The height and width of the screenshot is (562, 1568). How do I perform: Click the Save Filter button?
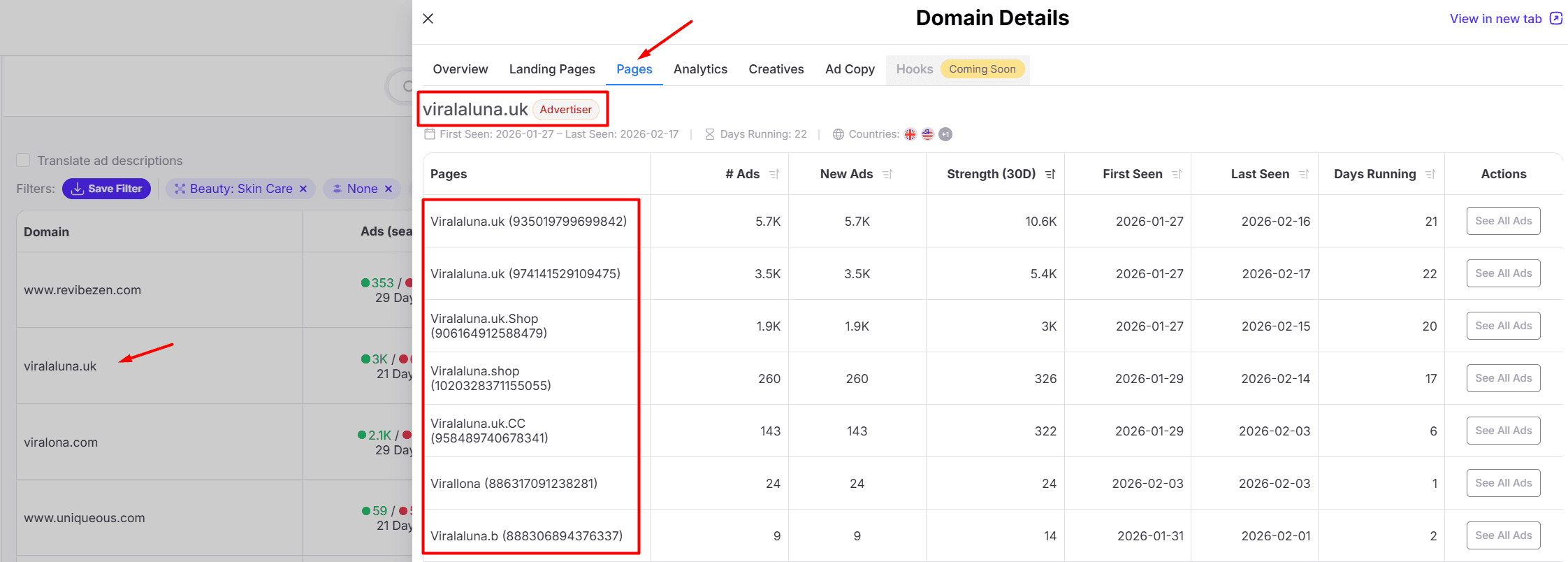(x=106, y=189)
